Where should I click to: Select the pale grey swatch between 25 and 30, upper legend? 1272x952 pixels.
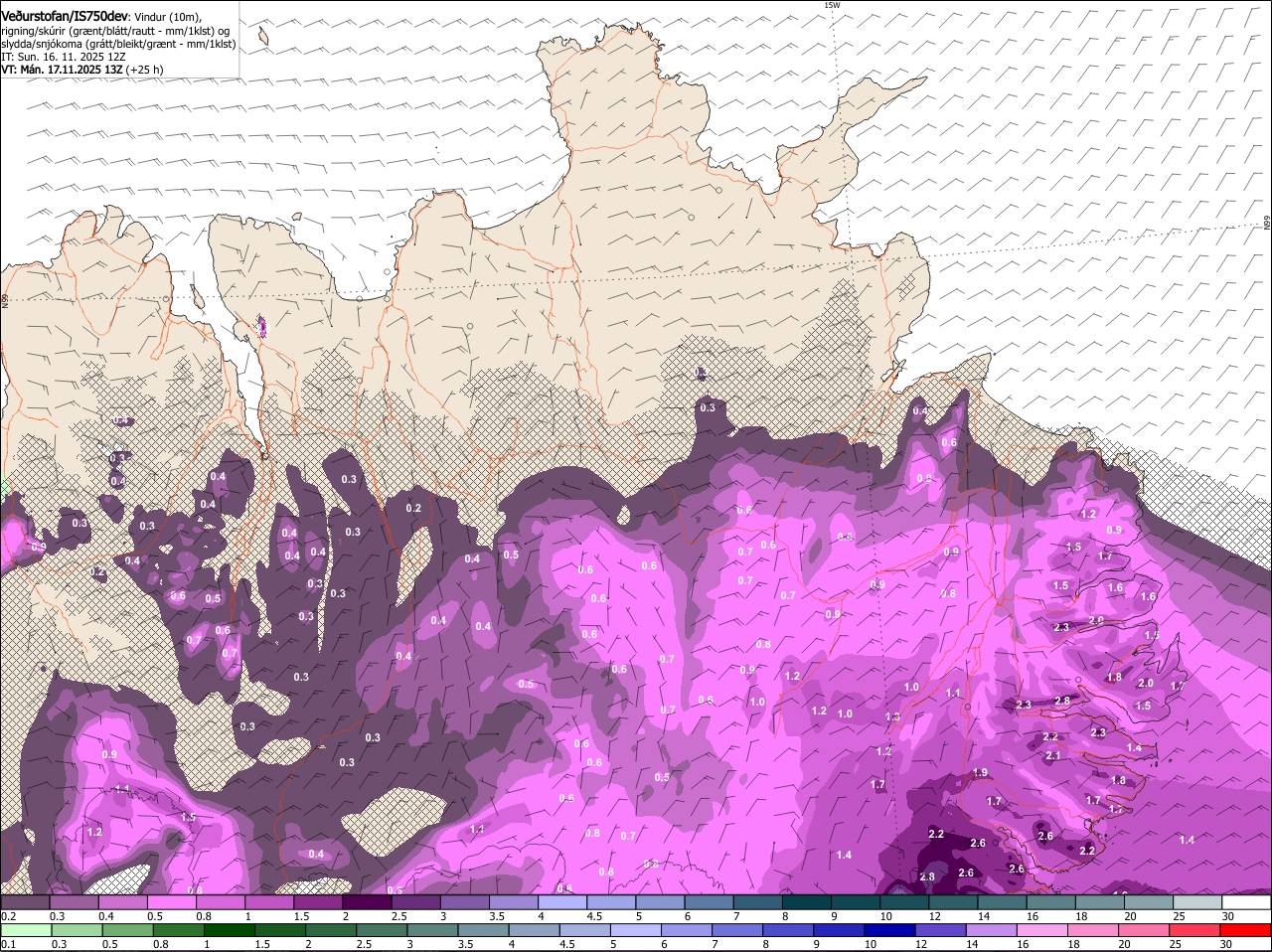(1197, 902)
